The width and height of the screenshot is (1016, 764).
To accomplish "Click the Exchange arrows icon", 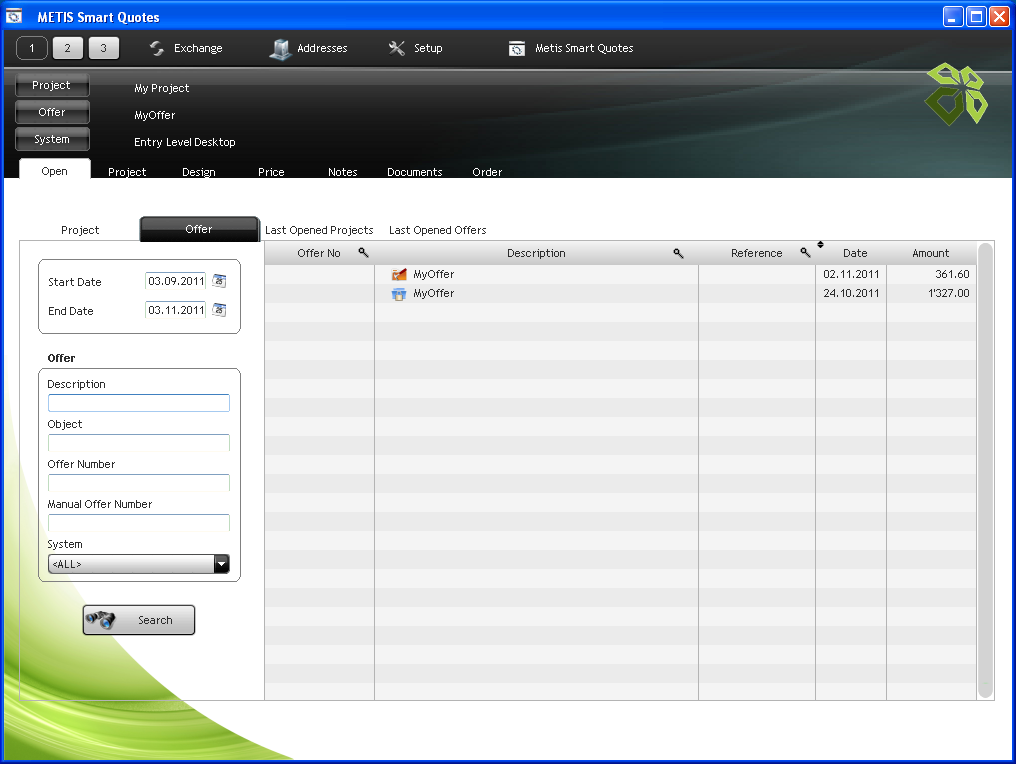I will (156, 48).
